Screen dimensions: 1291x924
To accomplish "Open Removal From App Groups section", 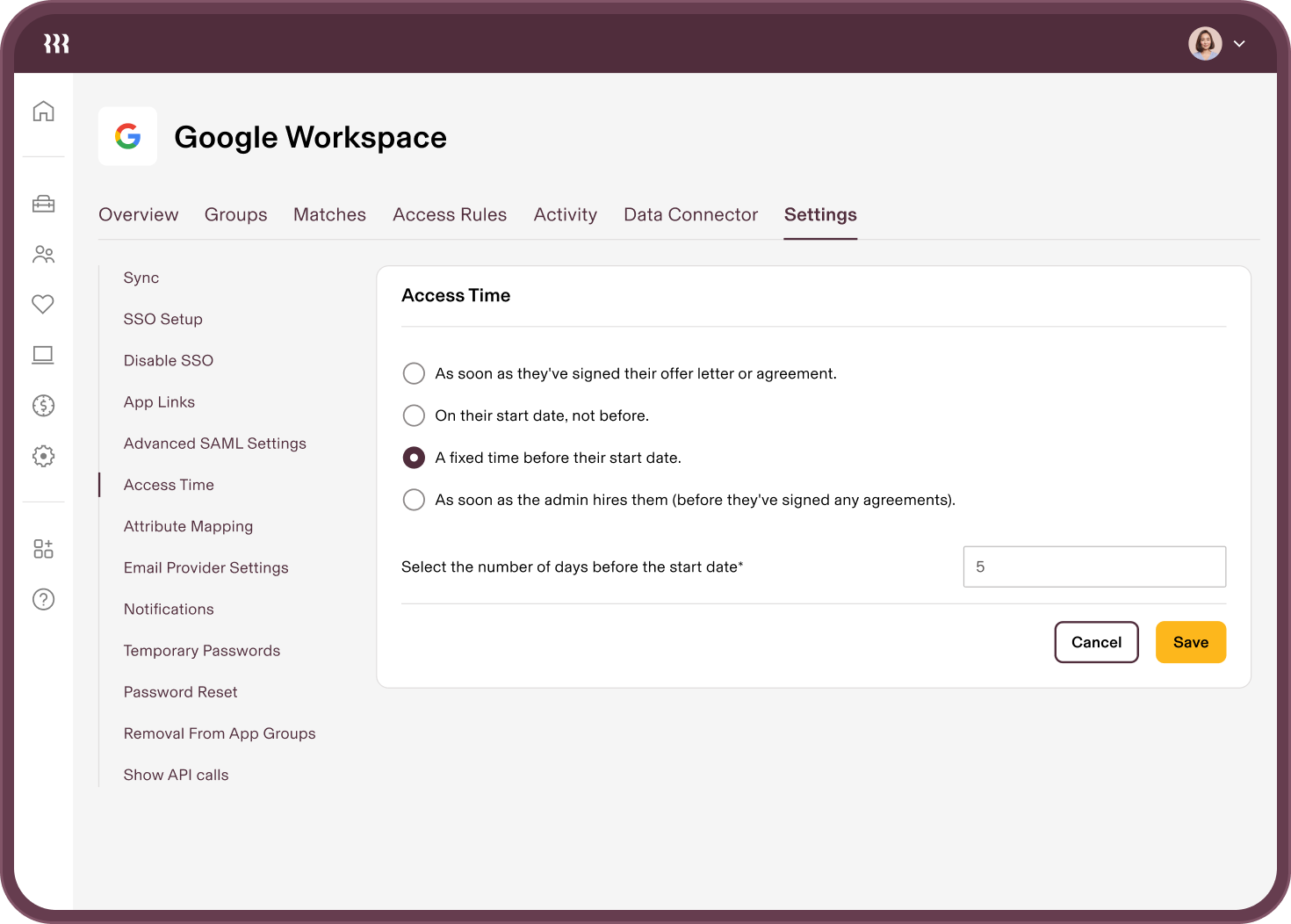I will [x=220, y=734].
